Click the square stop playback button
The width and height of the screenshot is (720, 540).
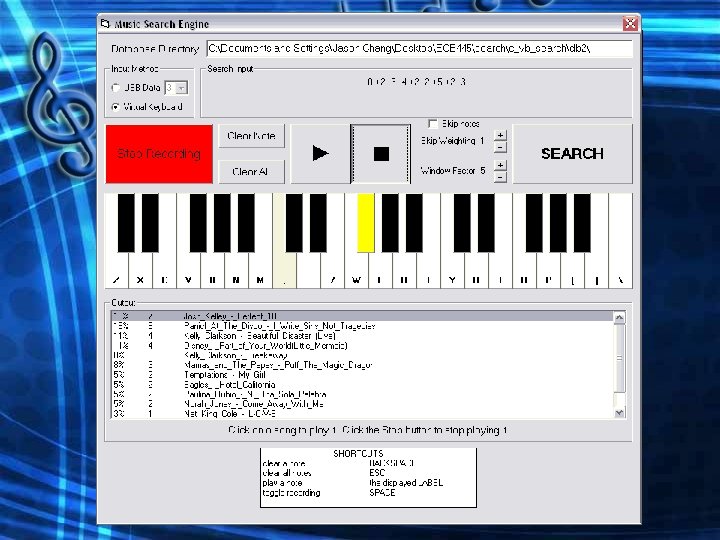(381, 153)
